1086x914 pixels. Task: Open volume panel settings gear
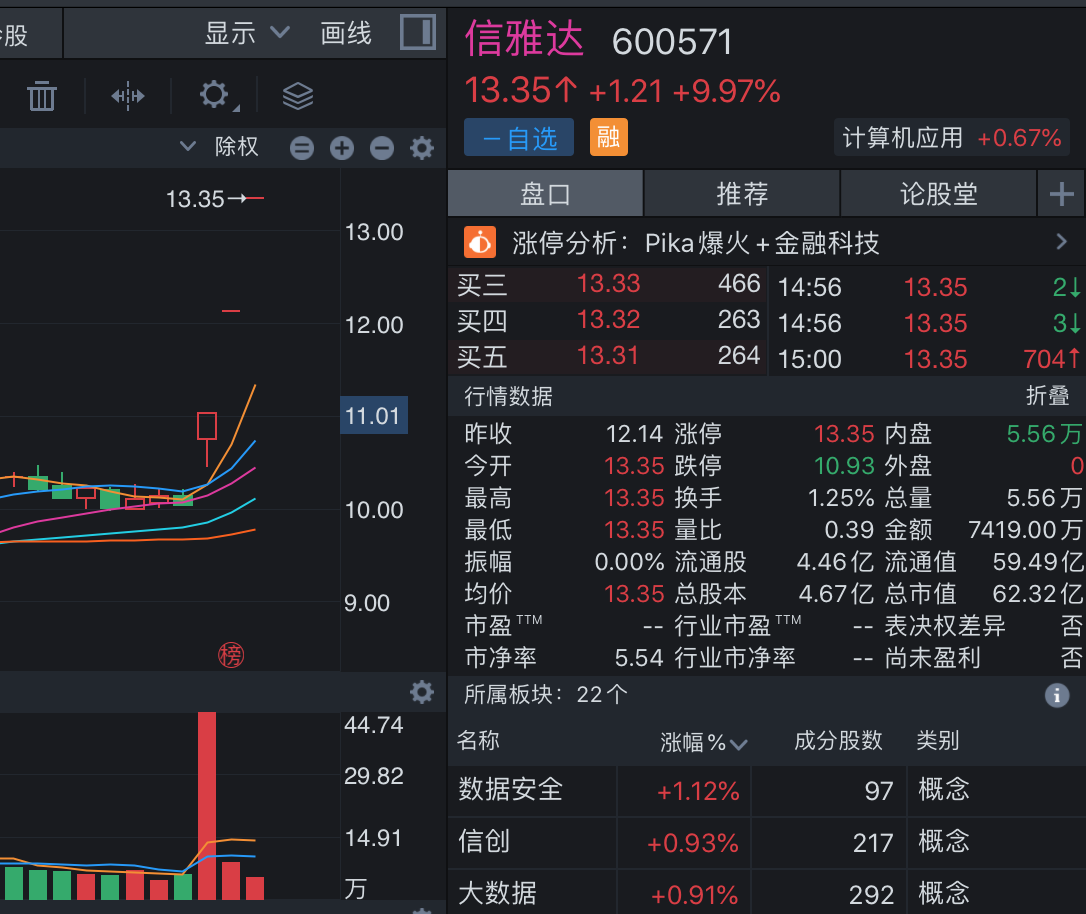[x=422, y=692]
